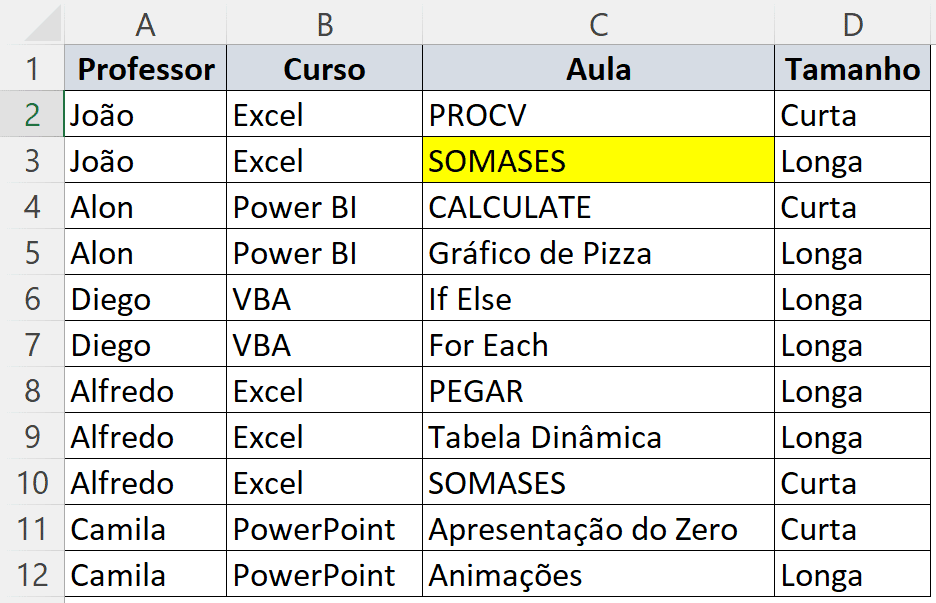Click the CALCULATE cell

(x=598, y=207)
